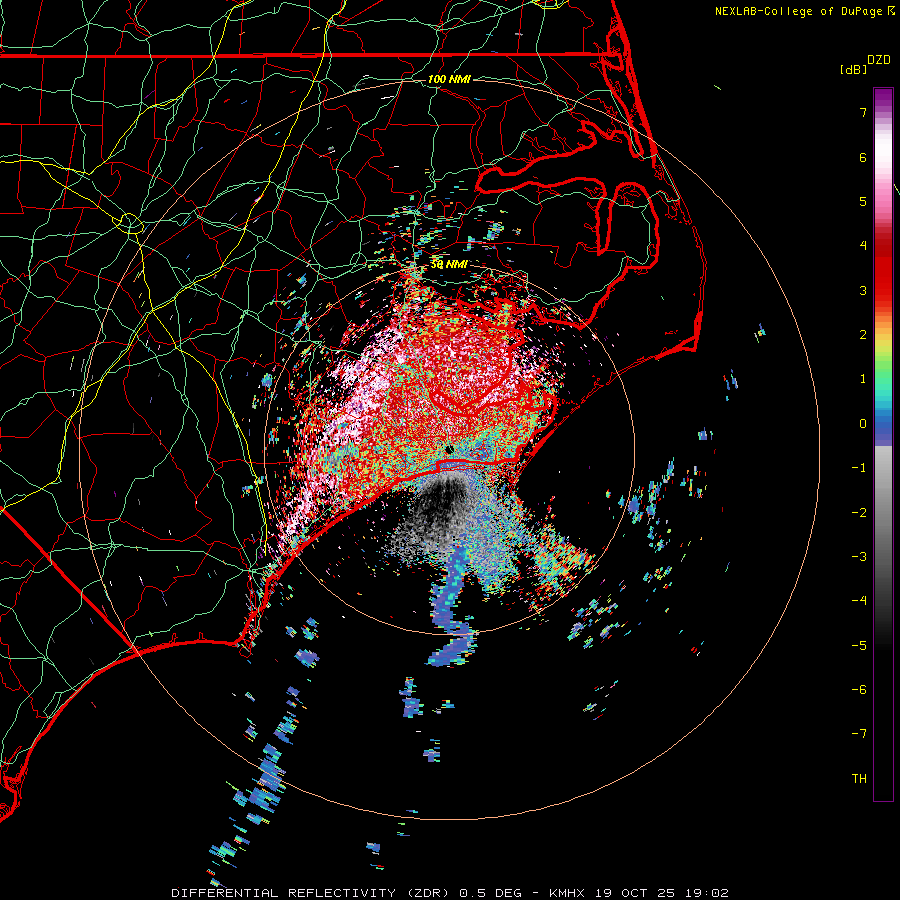Screen dimensions: 900x900
Task: Click the 50 NMI range ring label
Action: point(449,265)
